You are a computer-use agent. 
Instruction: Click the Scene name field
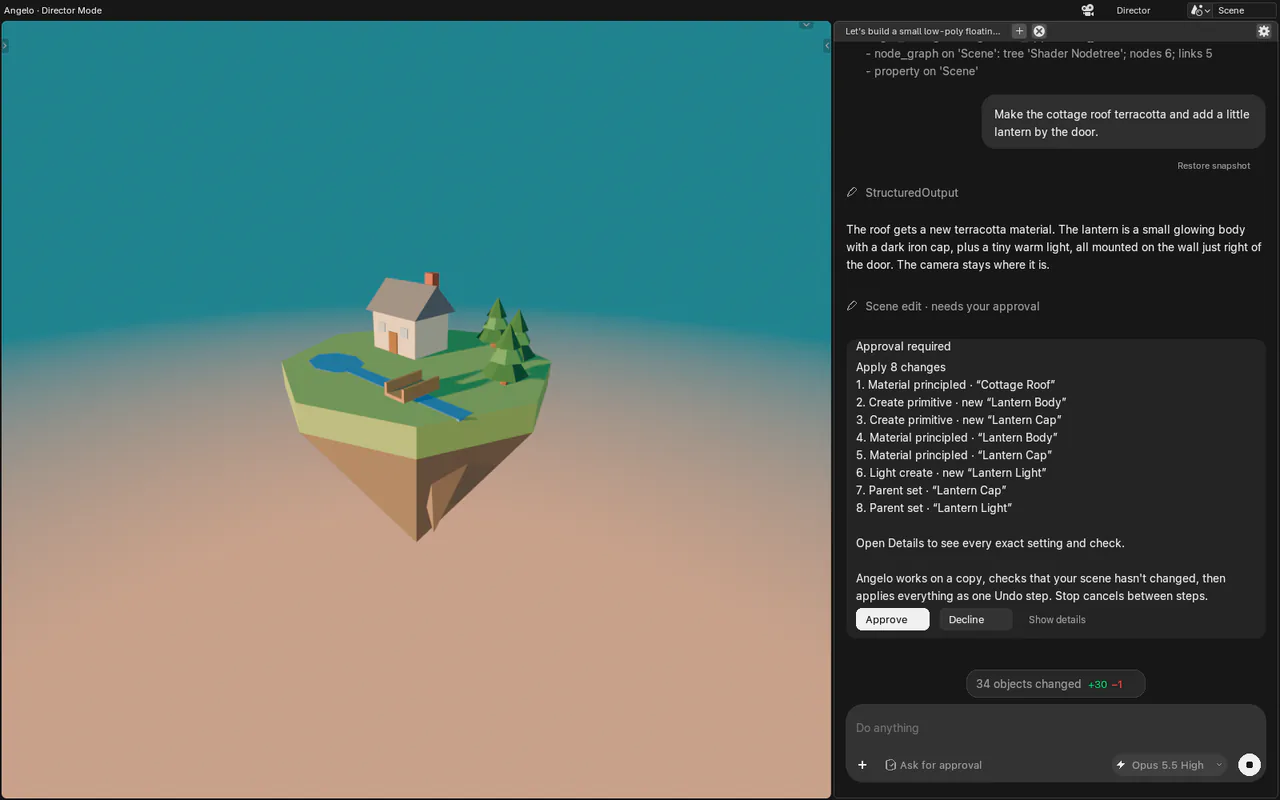1245,10
